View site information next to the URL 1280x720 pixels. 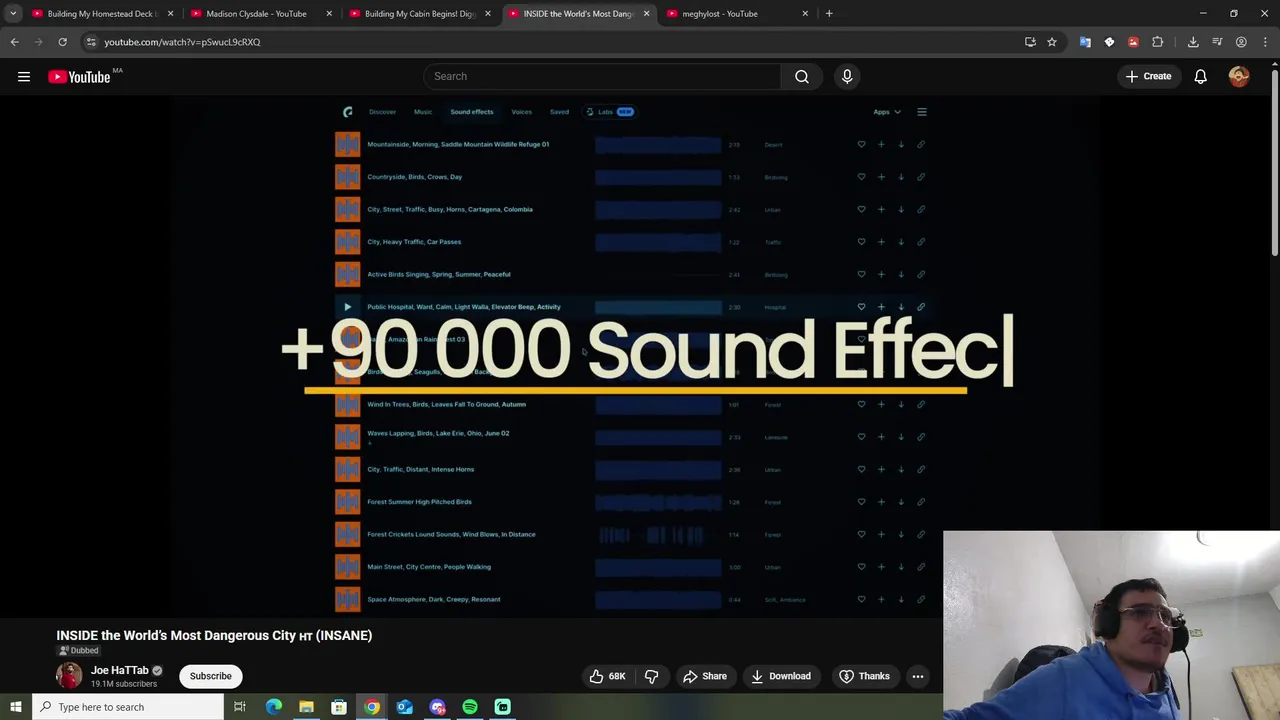(x=91, y=42)
